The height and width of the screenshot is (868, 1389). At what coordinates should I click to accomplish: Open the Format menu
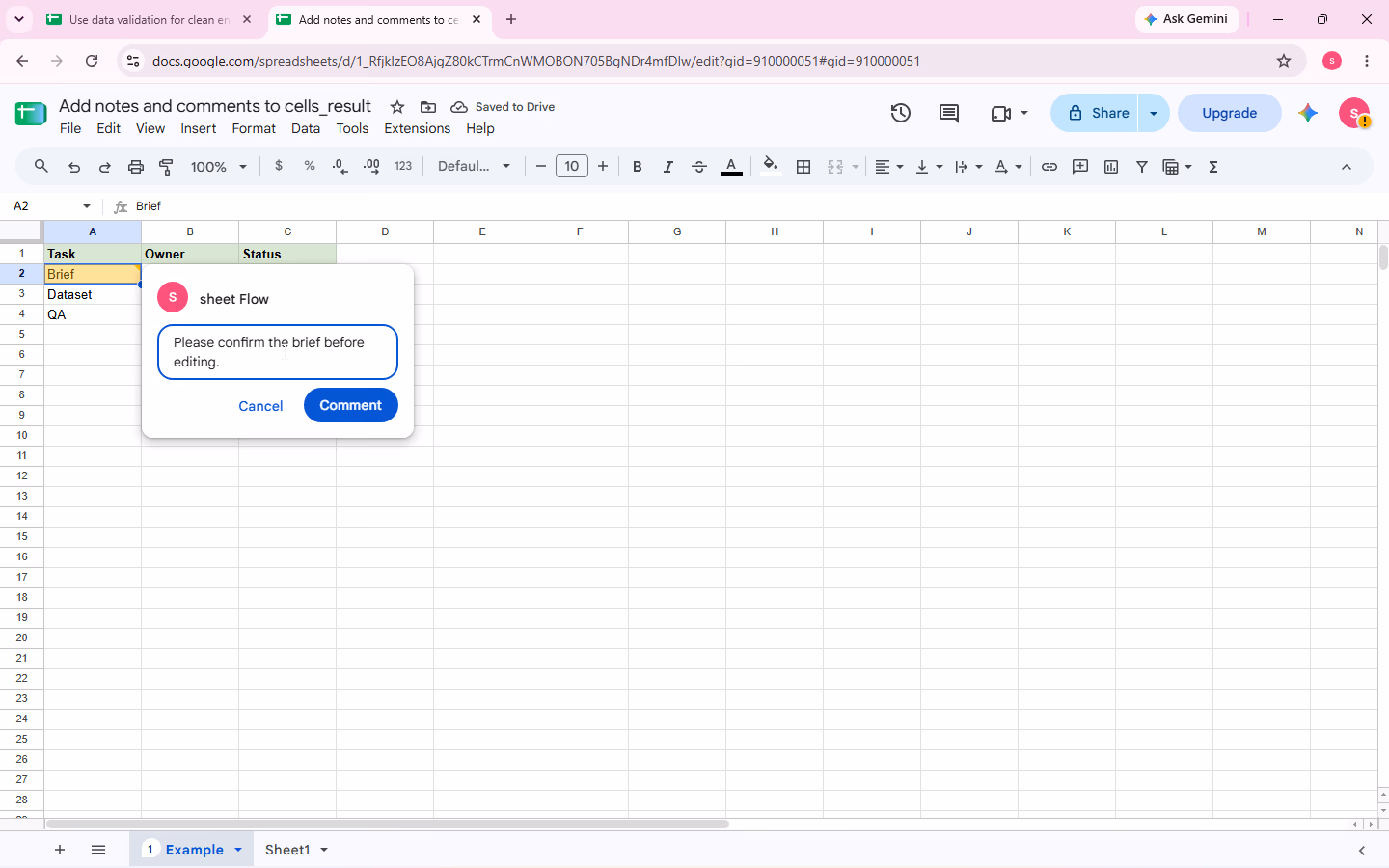pyautogui.click(x=254, y=128)
